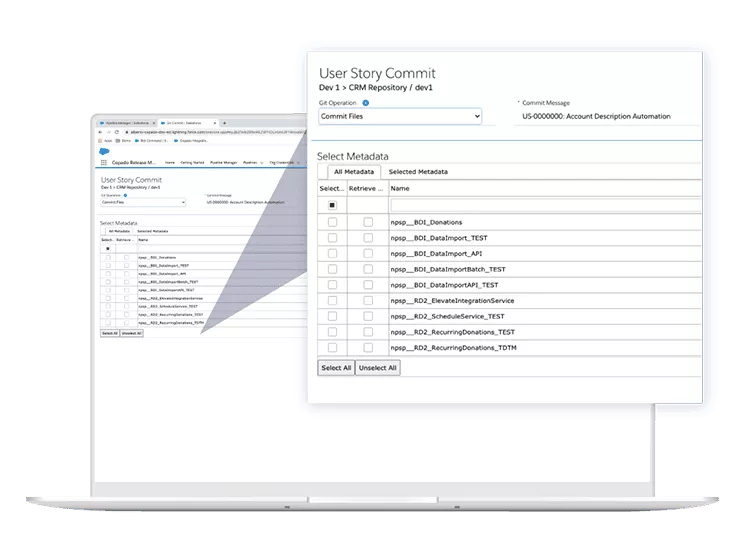
Task: Close the Git Commit browser tab
Action: (x=215, y=123)
